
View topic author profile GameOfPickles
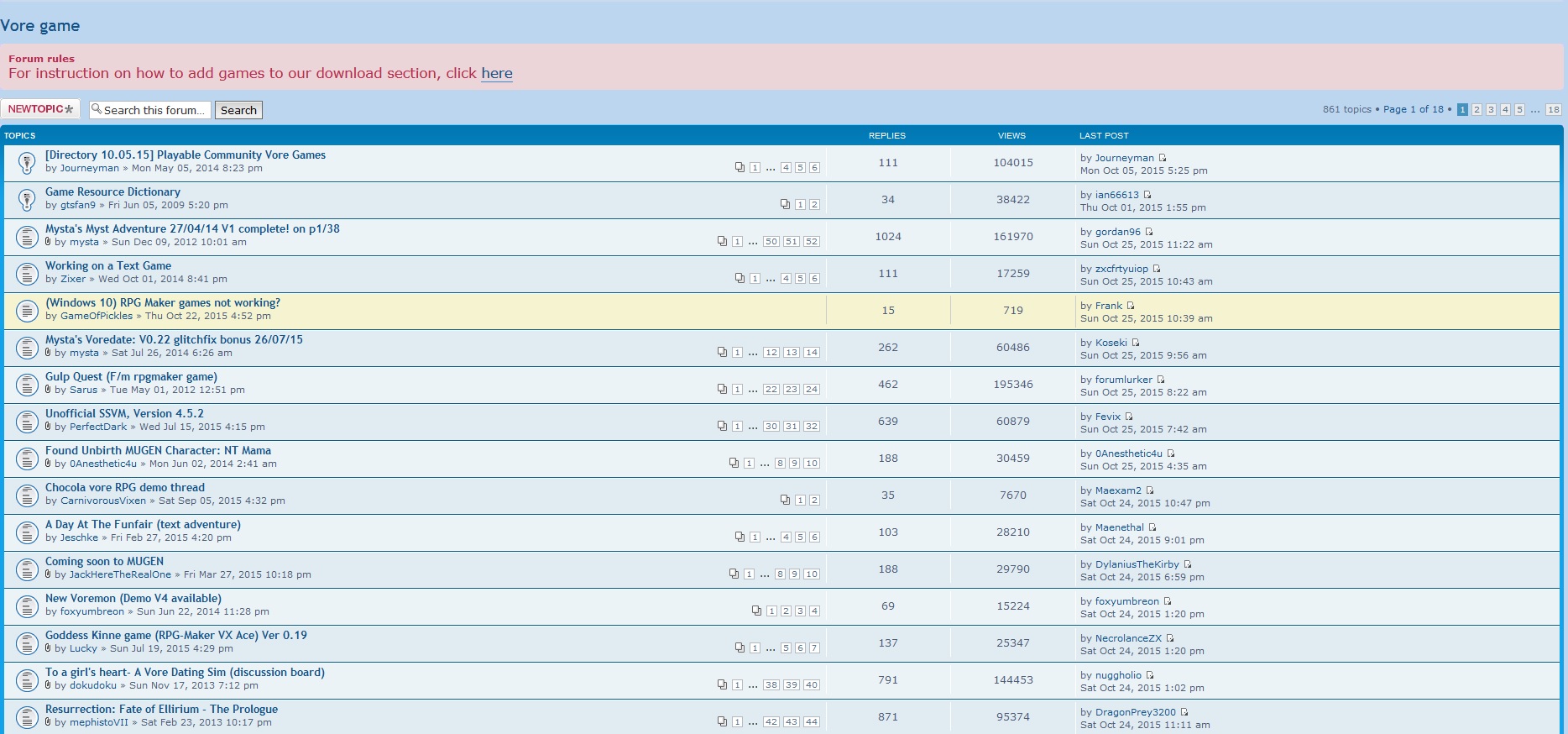[x=97, y=316]
